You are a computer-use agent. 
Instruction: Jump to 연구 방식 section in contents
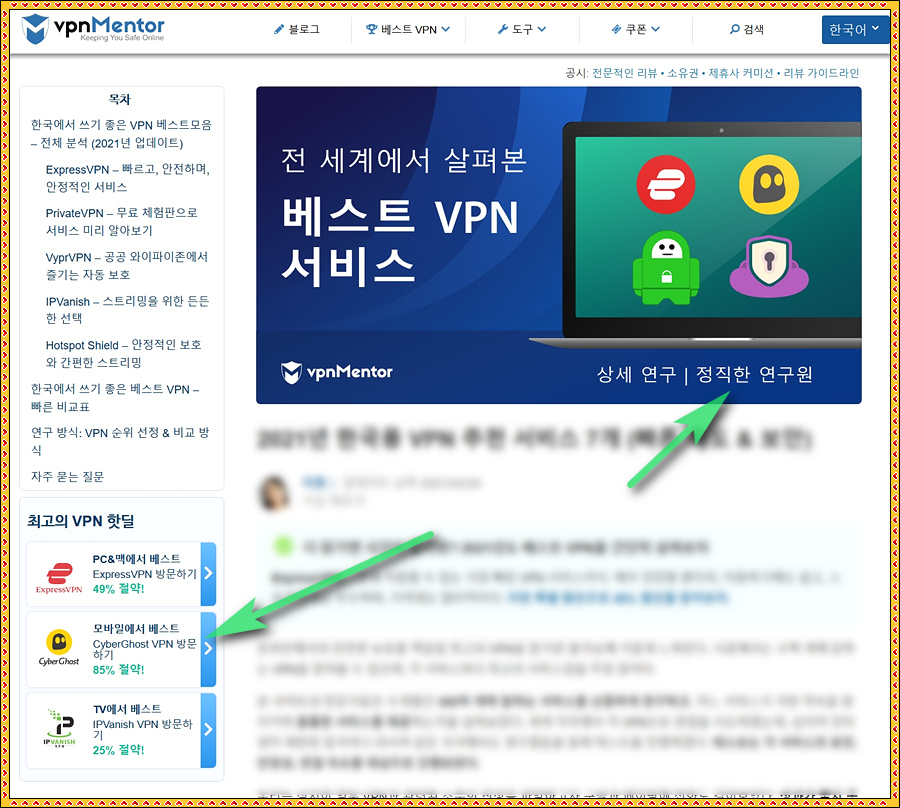120,441
